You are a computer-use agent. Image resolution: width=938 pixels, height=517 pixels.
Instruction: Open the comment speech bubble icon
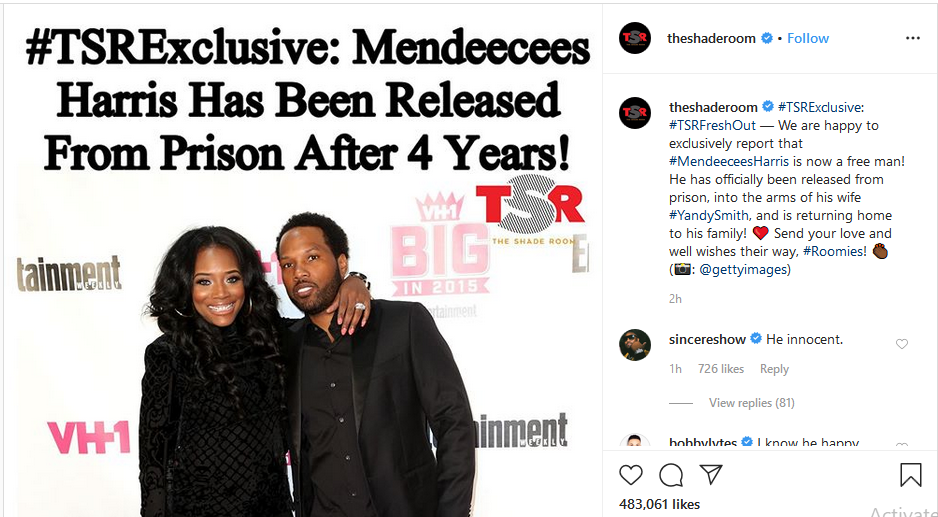(x=671, y=475)
